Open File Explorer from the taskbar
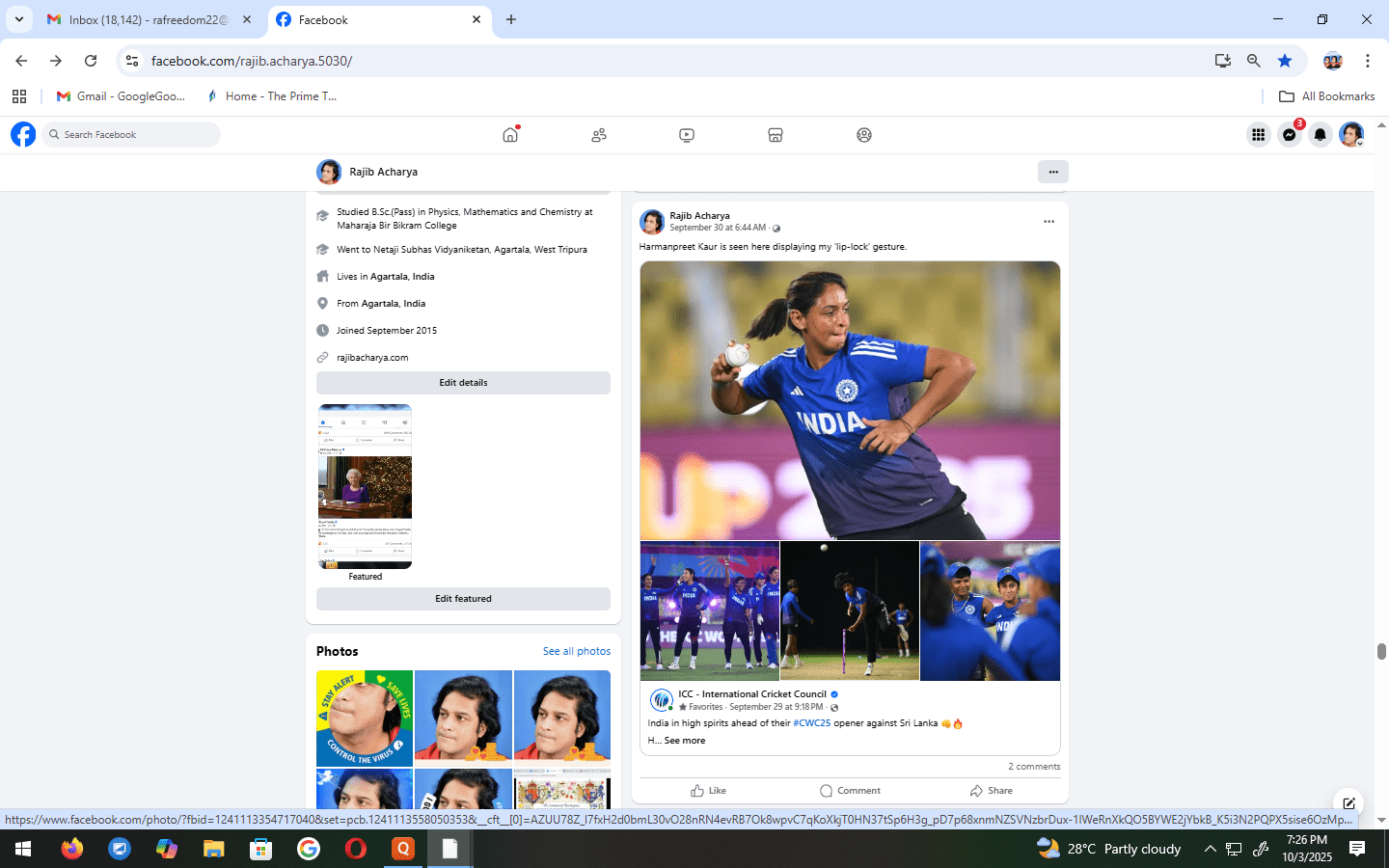 (214, 849)
